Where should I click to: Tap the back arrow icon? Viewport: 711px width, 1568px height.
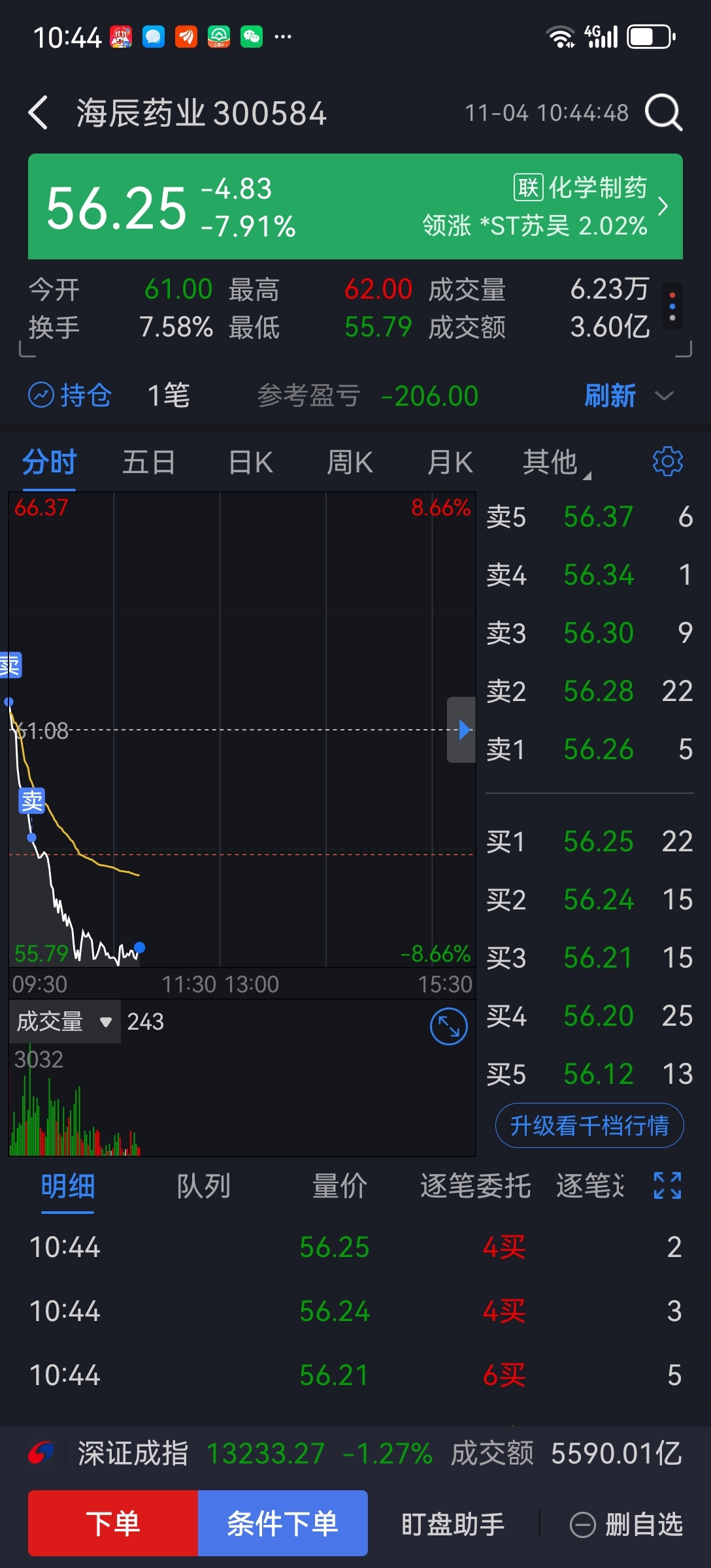tap(39, 112)
